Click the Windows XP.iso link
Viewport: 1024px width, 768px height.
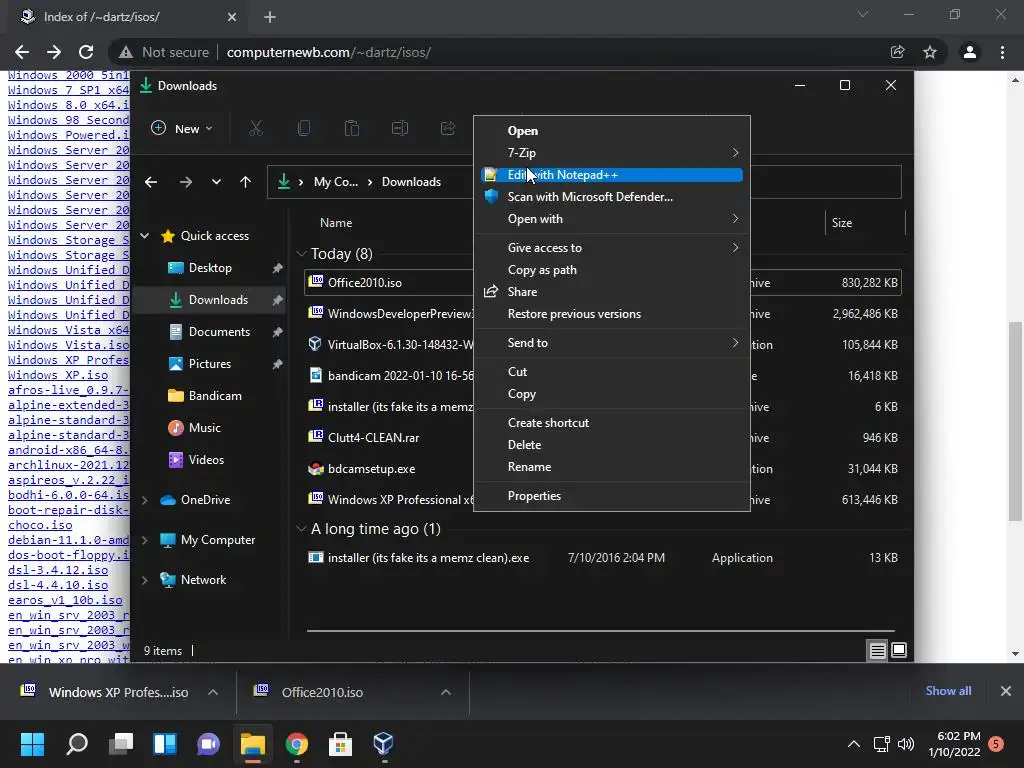click(x=58, y=376)
